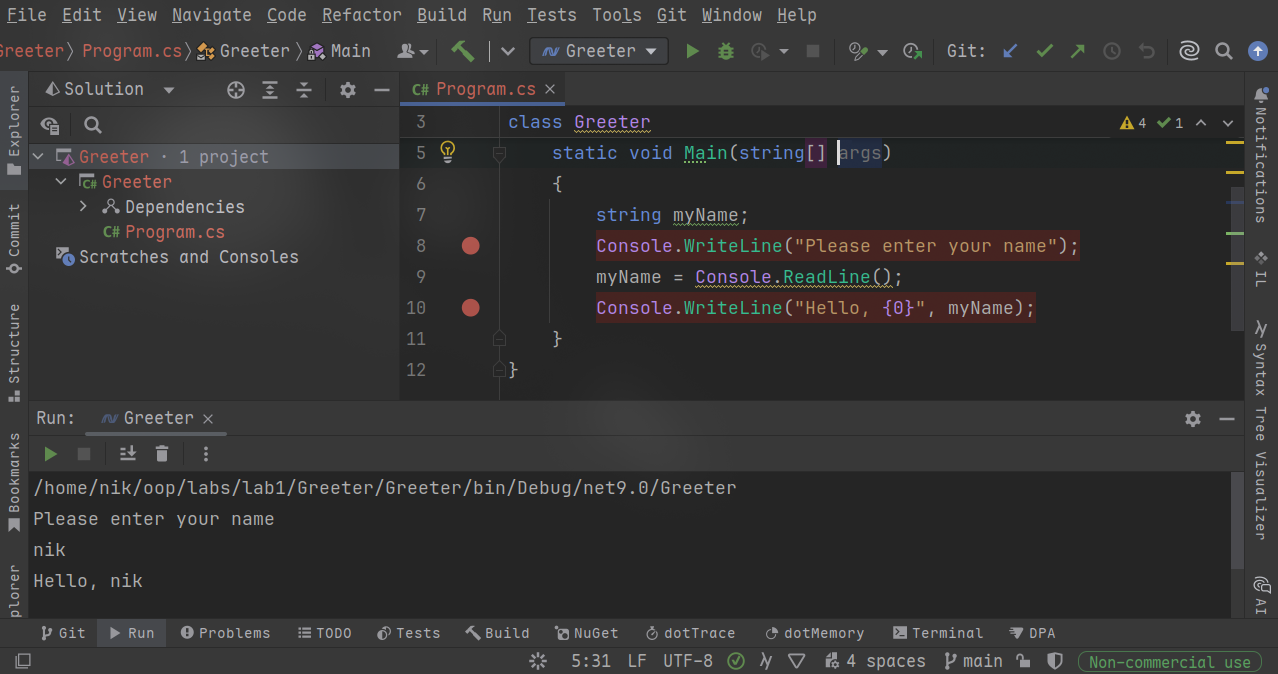
Task: Open the Refactor menu
Action: tap(361, 15)
